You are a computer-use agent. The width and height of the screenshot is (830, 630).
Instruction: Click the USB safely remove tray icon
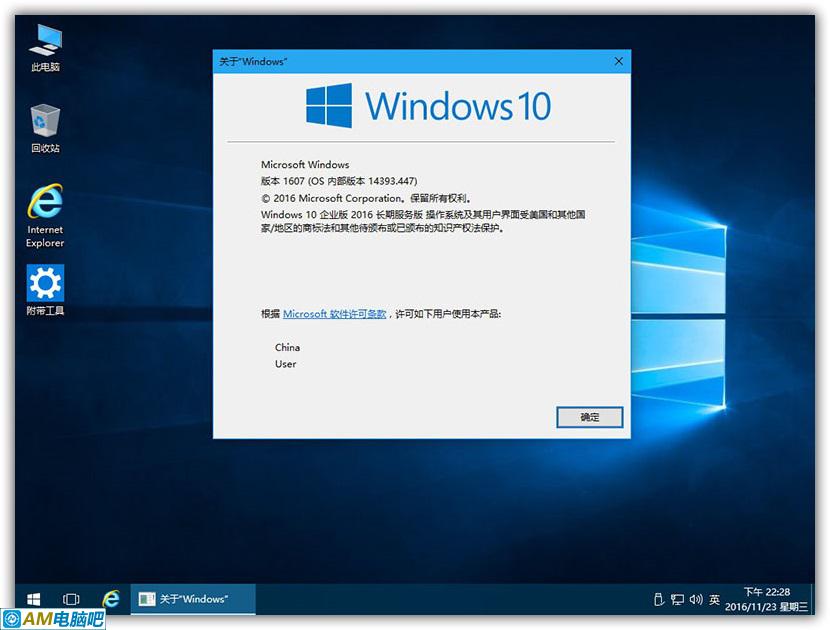(x=658, y=599)
